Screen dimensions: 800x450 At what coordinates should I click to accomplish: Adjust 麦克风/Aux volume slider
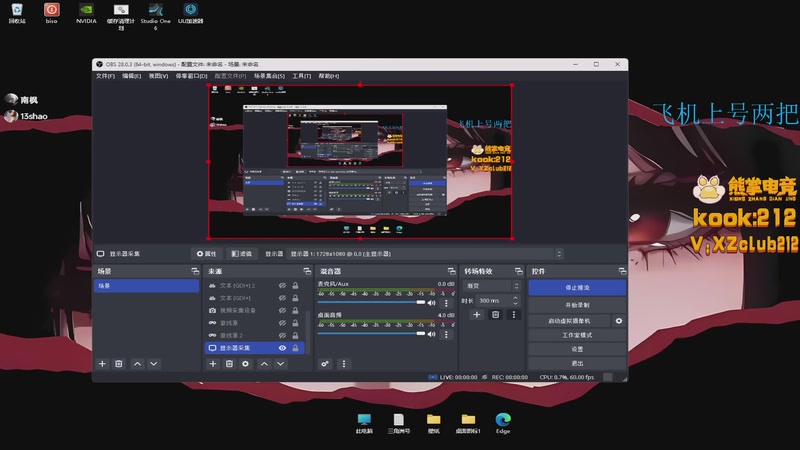click(x=371, y=303)
